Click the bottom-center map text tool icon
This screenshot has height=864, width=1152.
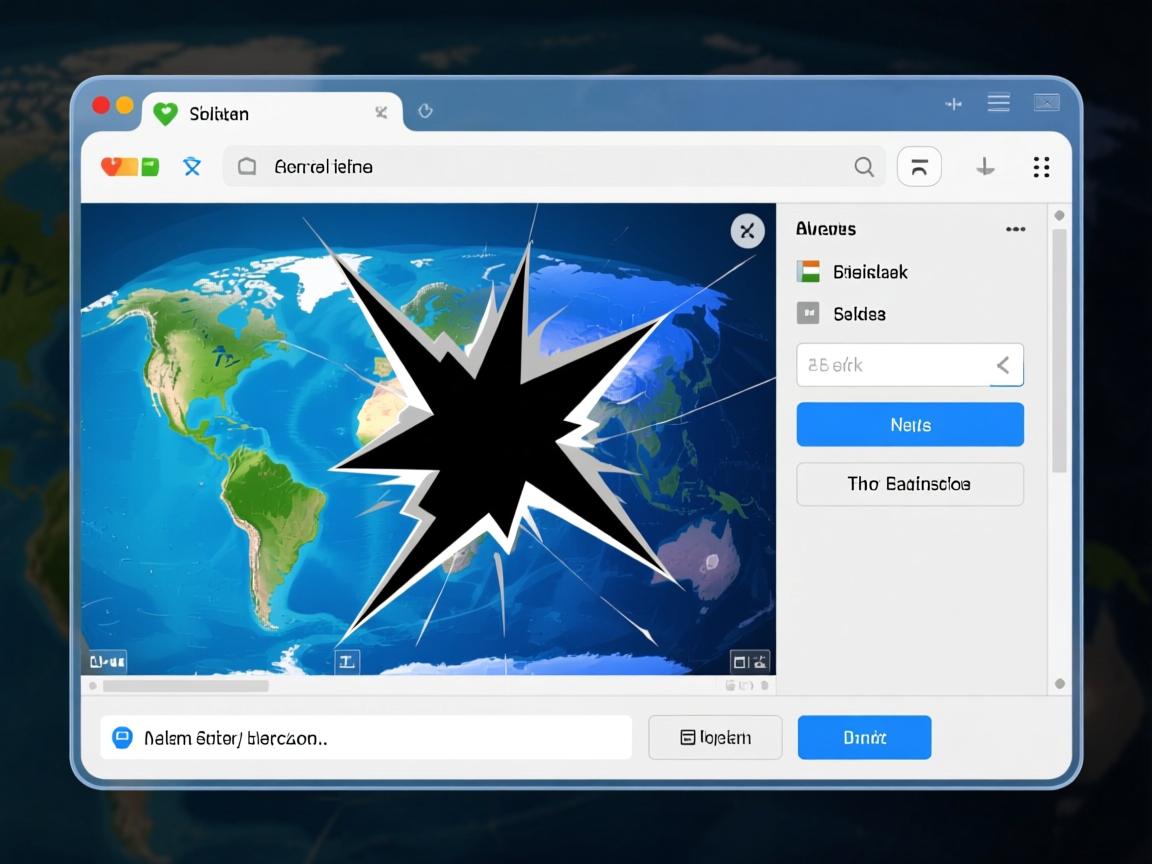[x=347, y=661]
